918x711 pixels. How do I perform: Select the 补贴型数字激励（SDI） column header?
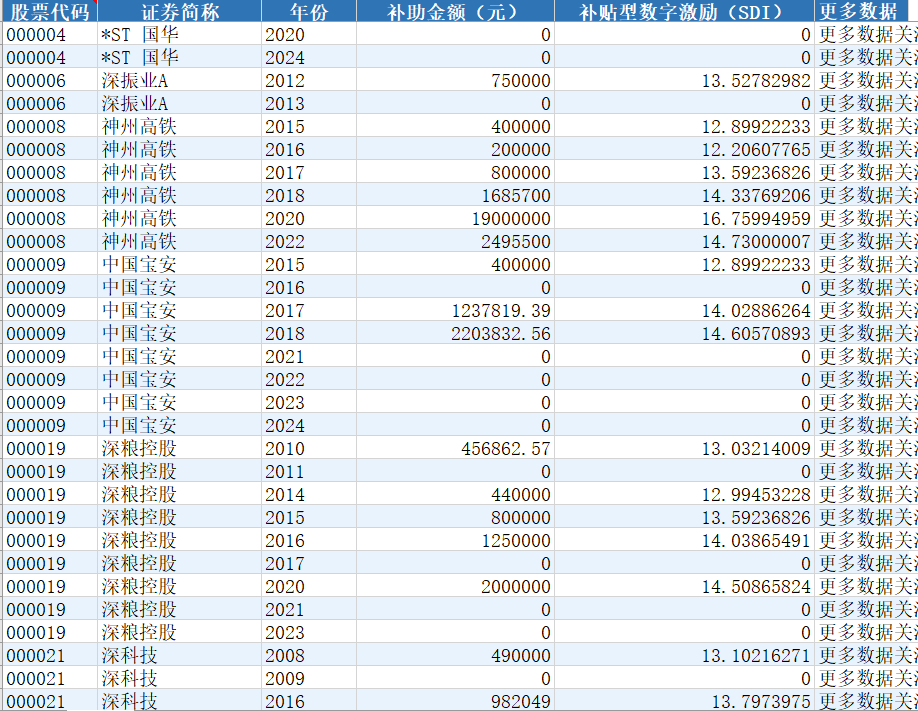coord(684,11)
